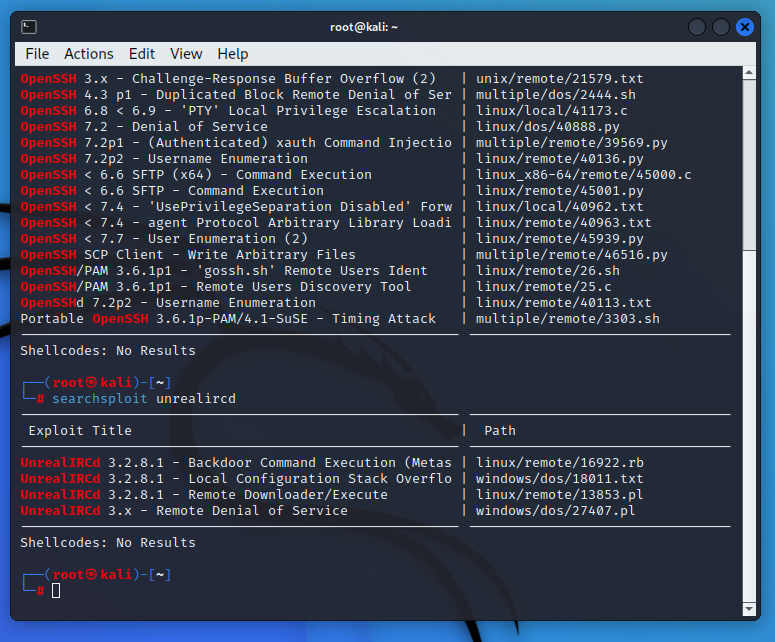
Task: Click the OpenSSH < 6.6 SFTP (x64) Command Execution entry
Action: [x=196, y=174]
